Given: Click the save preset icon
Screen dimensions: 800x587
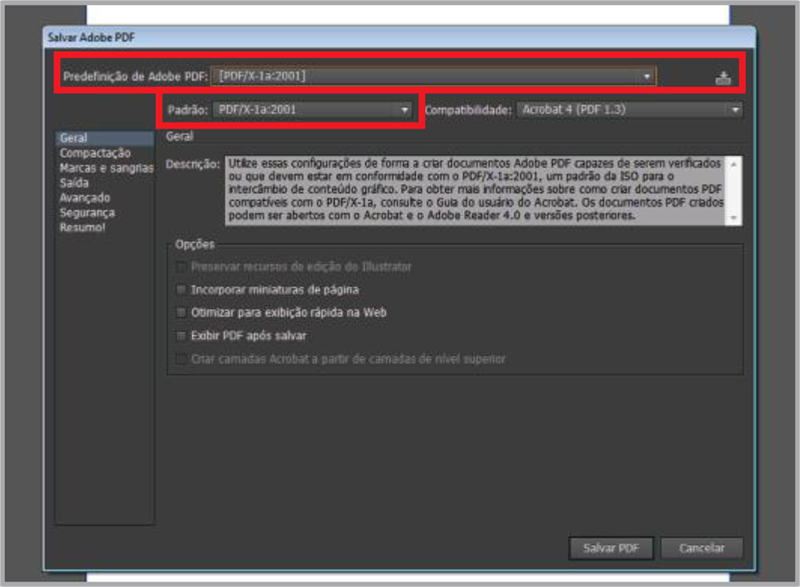Looking at the screenshot, I should point(722,78).
